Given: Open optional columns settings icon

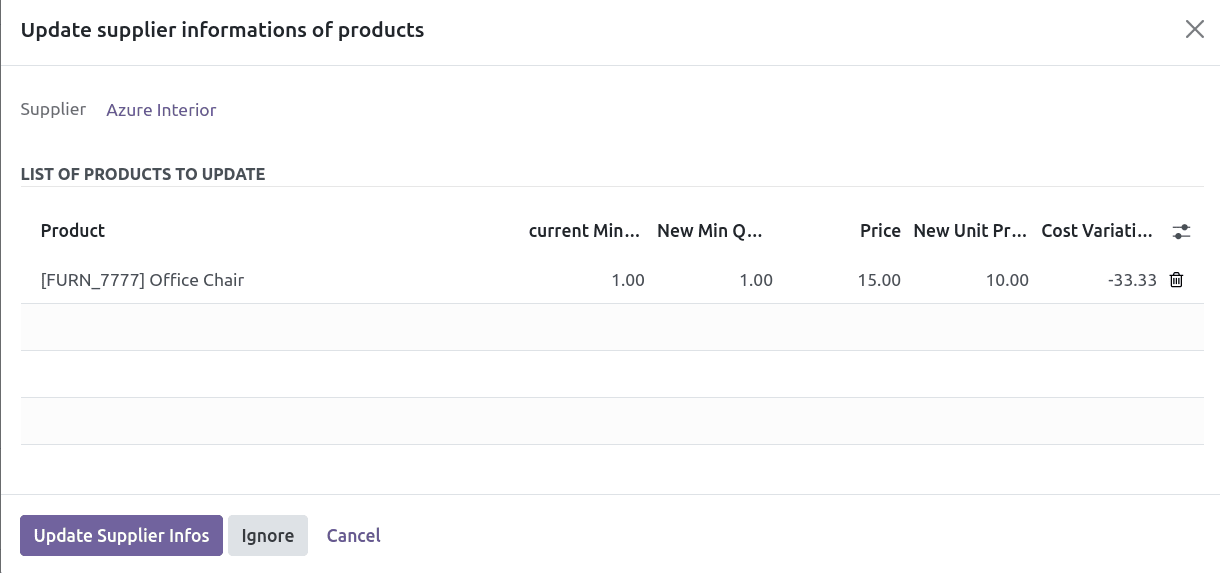Looking at the screenshot, I should [x=1181, y=231].
